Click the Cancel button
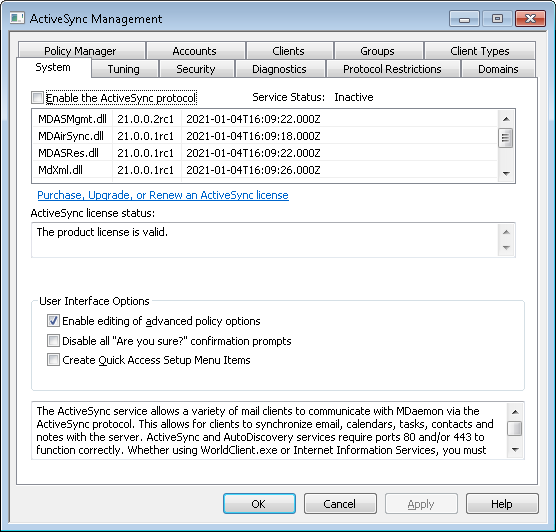This screenshot has height=532, width=556. pyautogui.click(x=340, y=504)
